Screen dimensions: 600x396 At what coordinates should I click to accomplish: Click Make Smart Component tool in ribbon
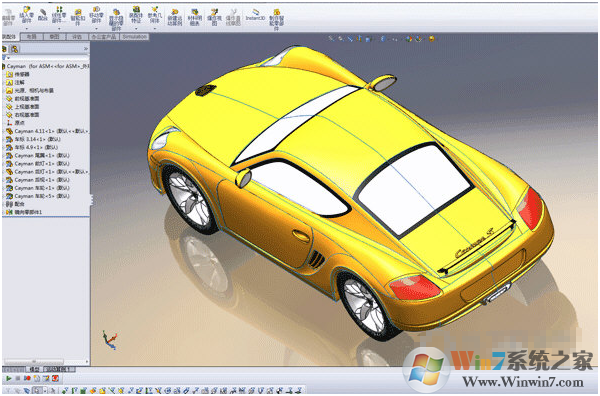coord(276,20)
